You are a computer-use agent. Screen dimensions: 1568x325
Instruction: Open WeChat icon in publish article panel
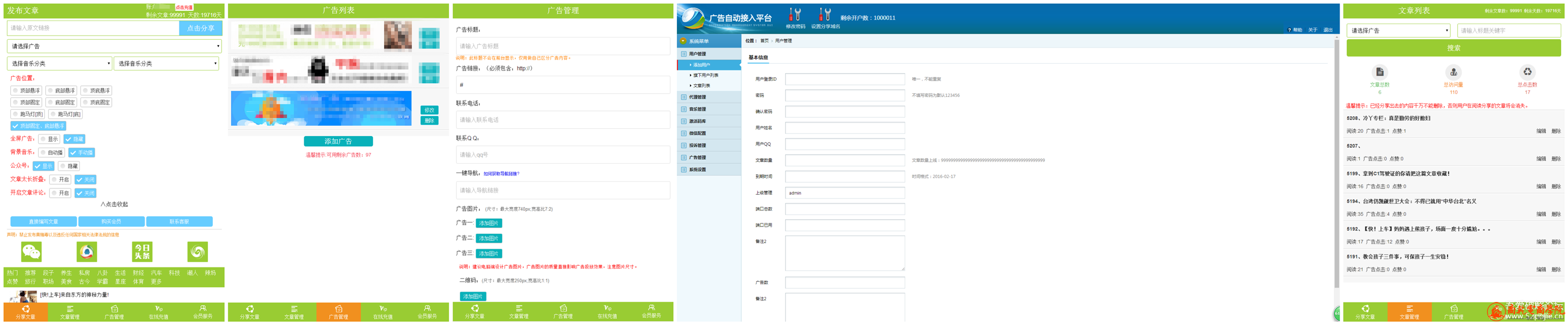(x=31, y=252)
